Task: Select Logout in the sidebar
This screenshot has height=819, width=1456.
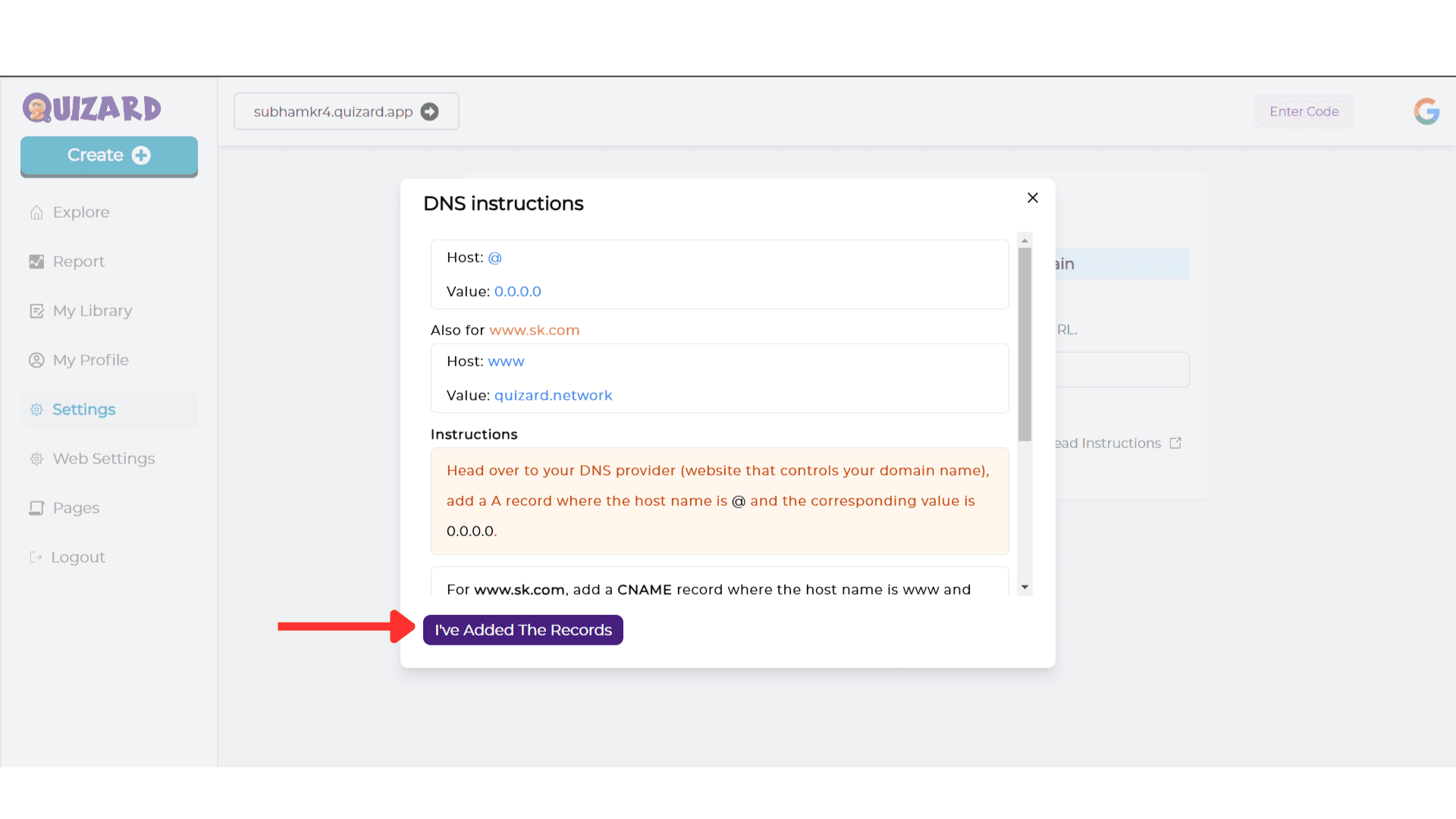Action: click(109, 557)
